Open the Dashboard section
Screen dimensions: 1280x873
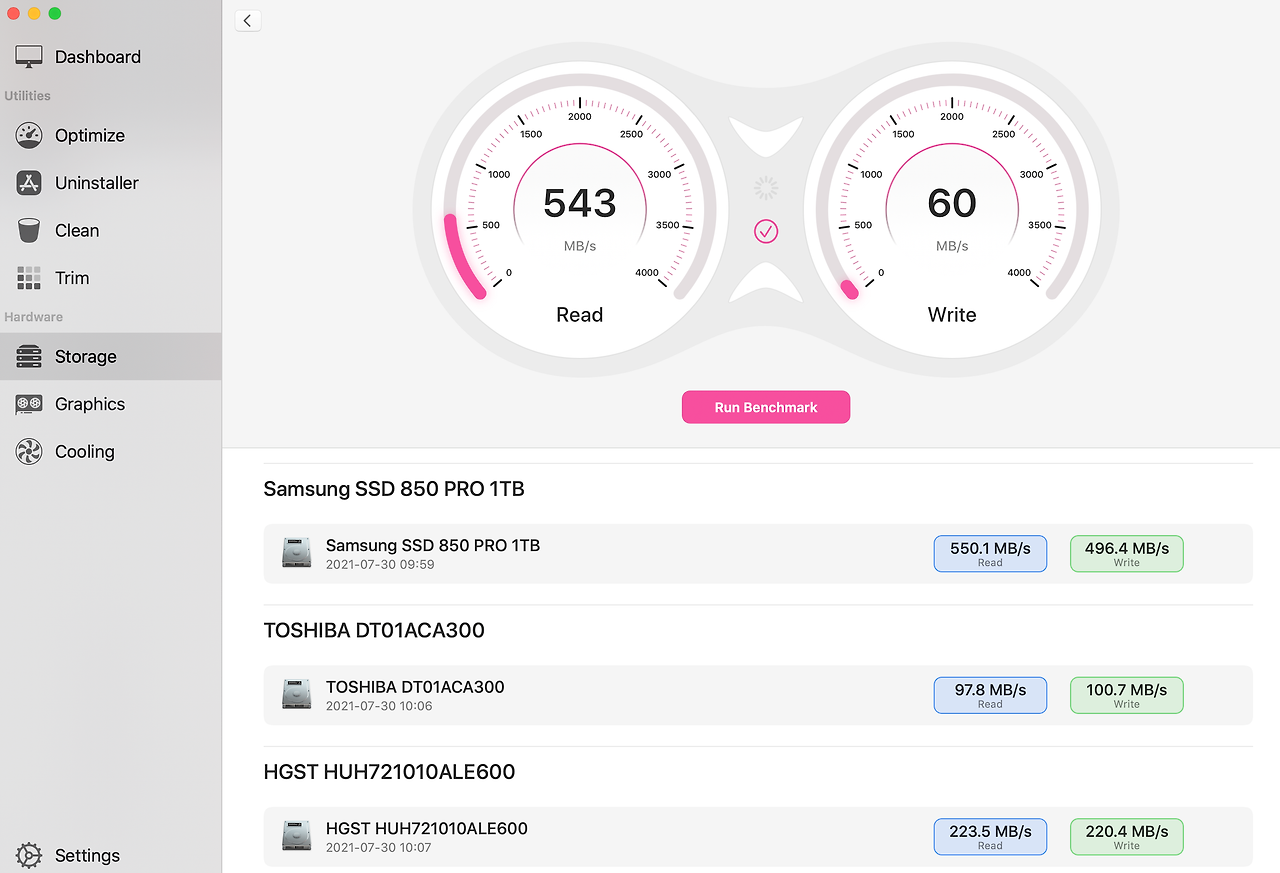pos(111,57)
